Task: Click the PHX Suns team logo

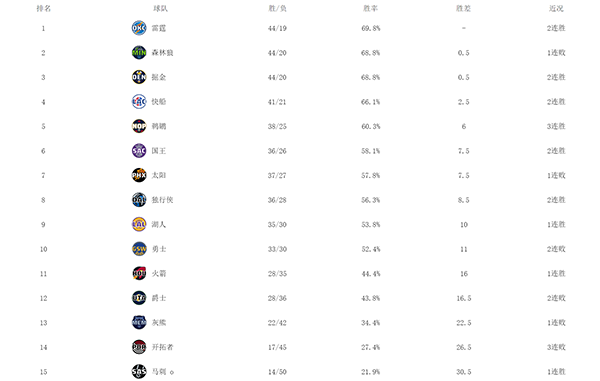Action: (139, 175)
